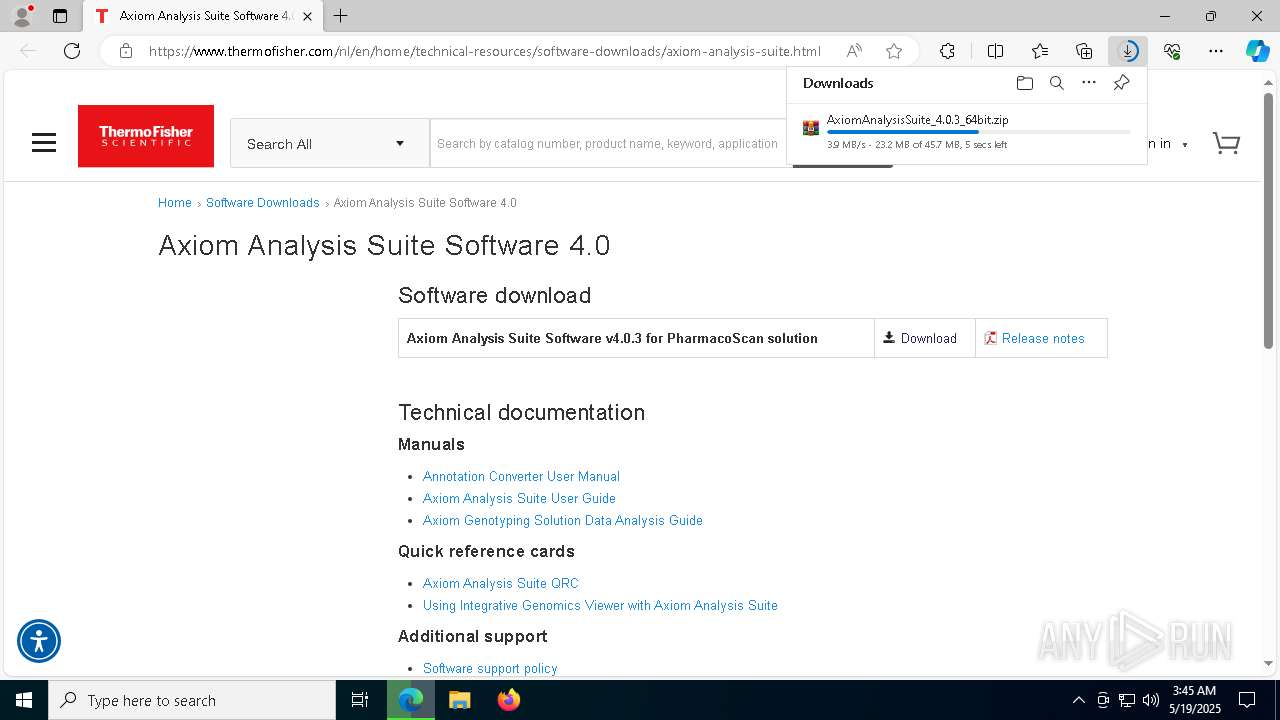The image size is (1280, 720).
Task: Click the taskbar search box
Action: click(192, 700)
